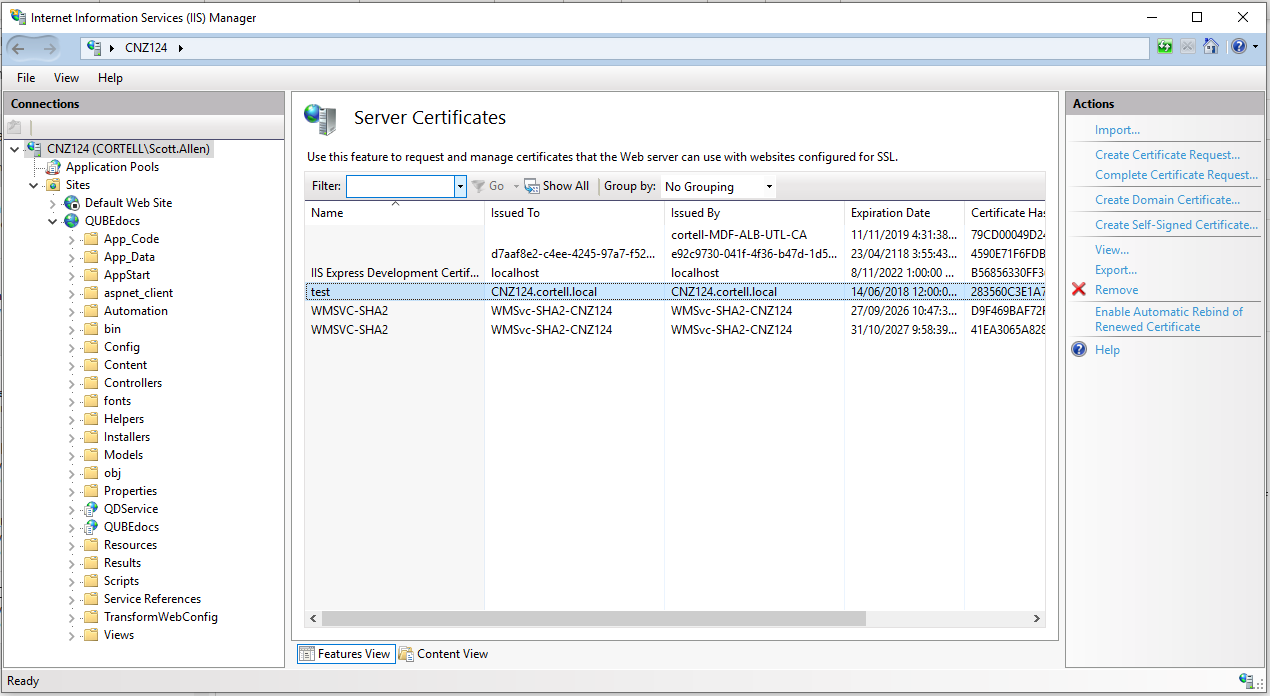Click the Content View tab icon
The image size is (1270, 696).
click(x=406, y=654)
